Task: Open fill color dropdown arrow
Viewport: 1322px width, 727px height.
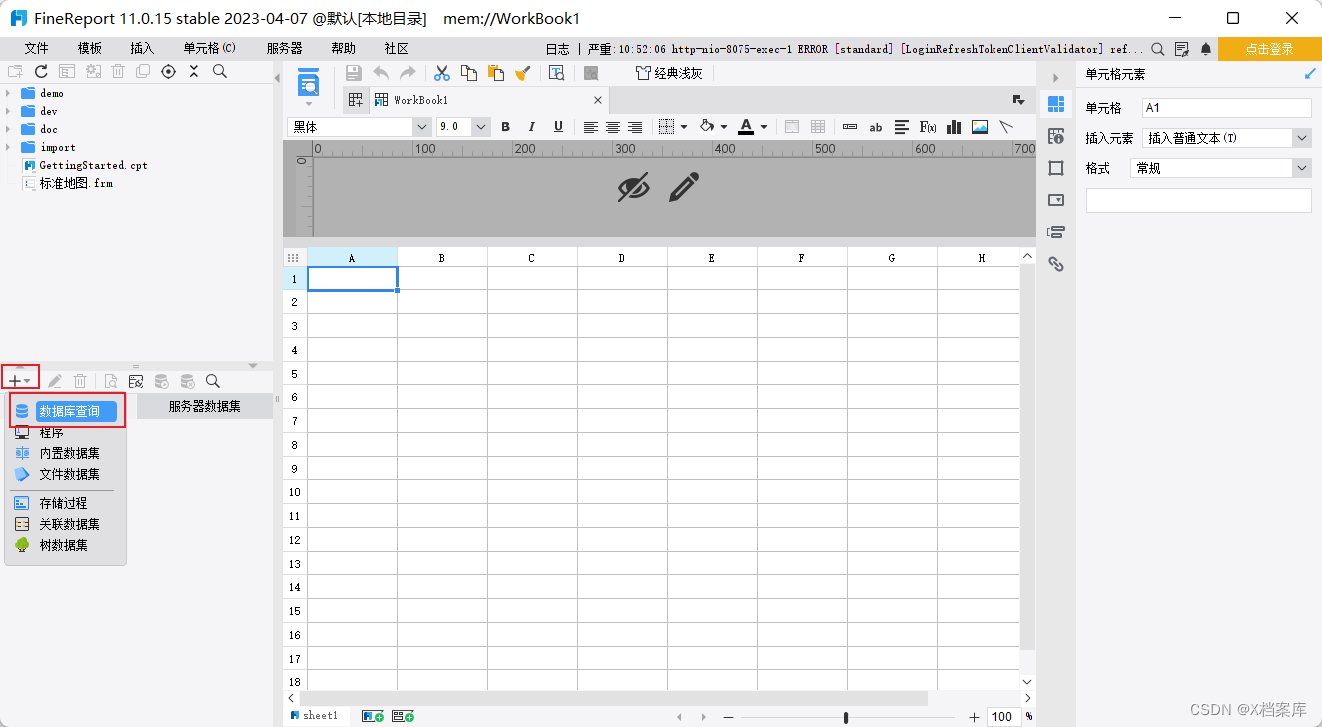Action: (724, 127)
